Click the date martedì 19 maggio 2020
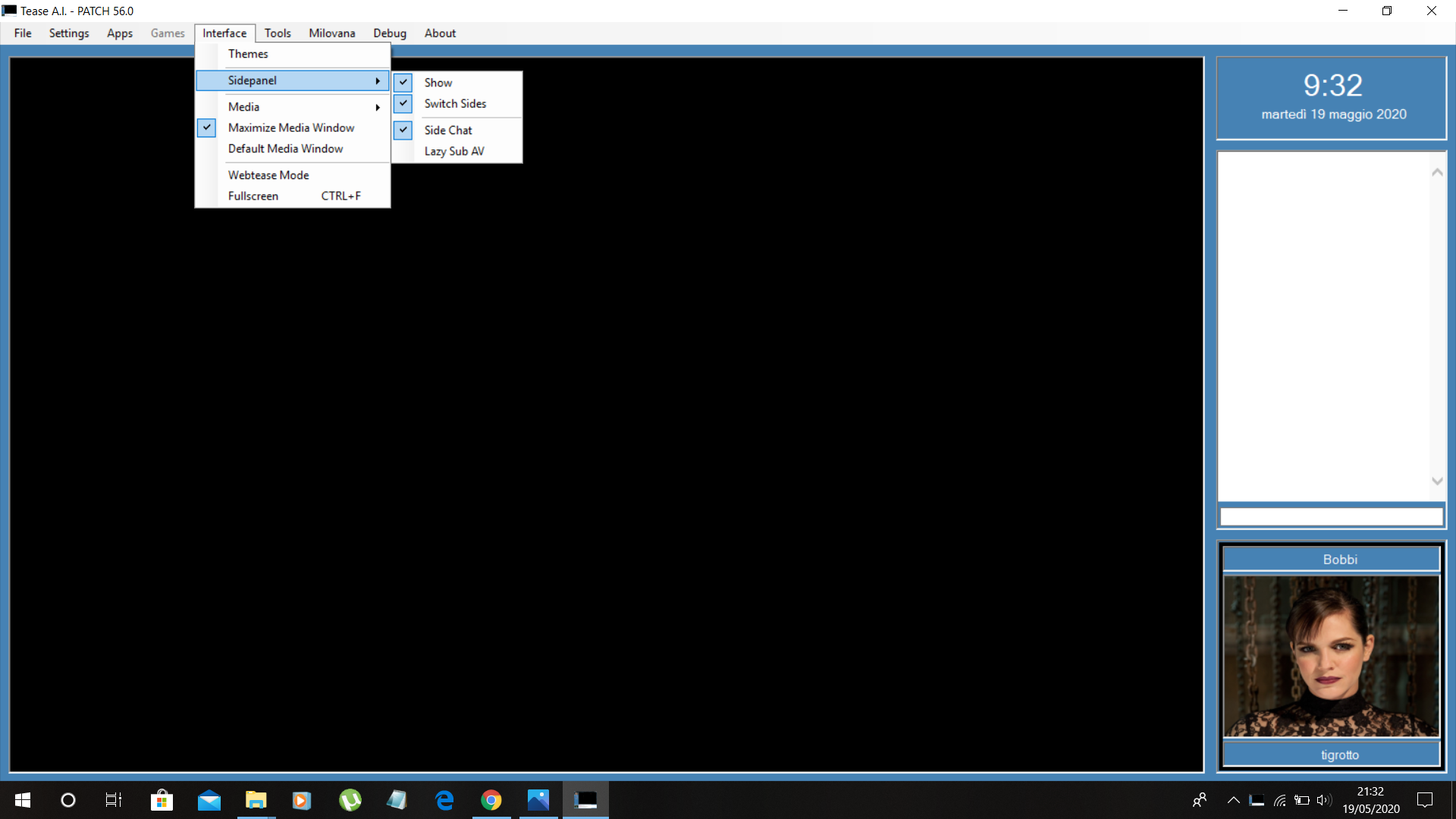This screenshot has width=1456, height=819. (x=1333, y=115)
